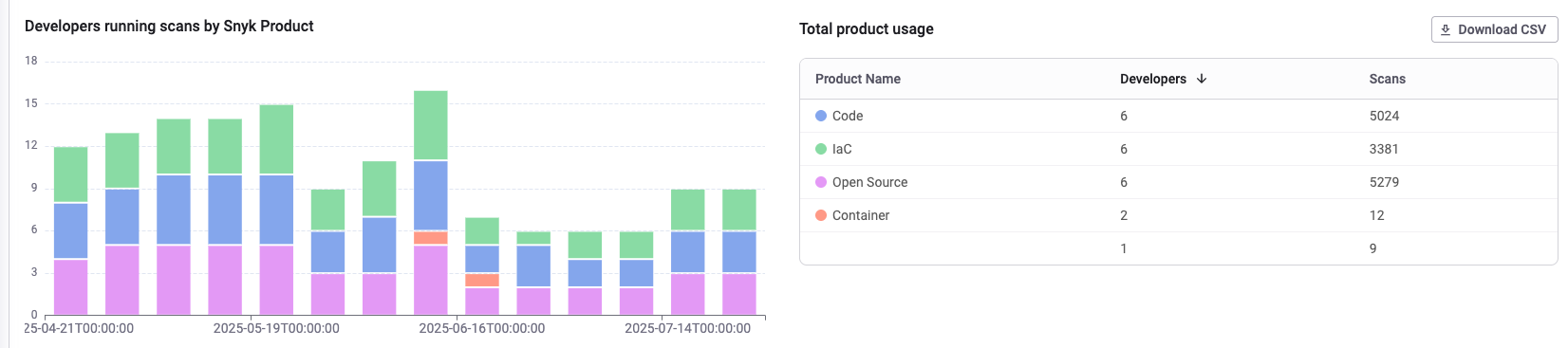Screen dimensions: 1568x348
Task: Click the 12 scans value for Container
Action: [1376, 215]
